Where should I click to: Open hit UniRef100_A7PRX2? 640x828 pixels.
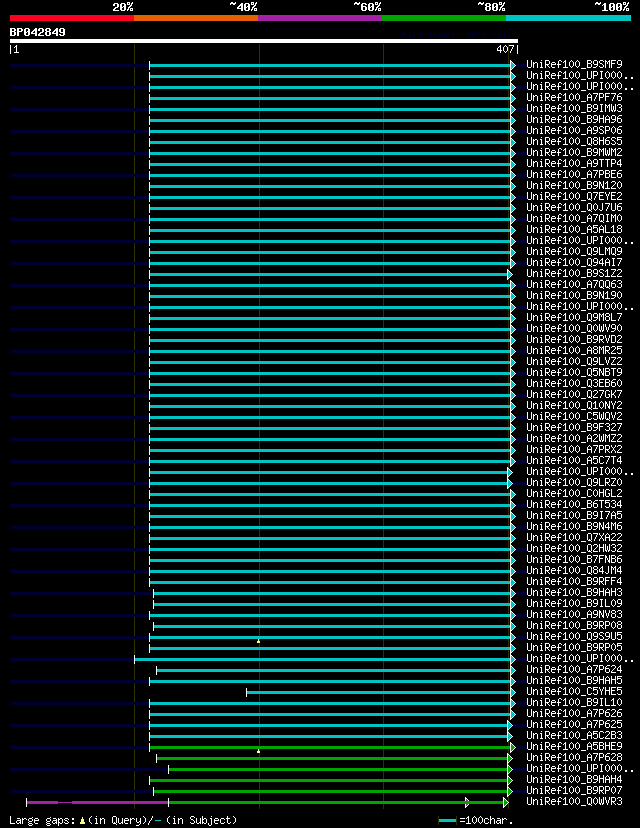tap(574, 449)
